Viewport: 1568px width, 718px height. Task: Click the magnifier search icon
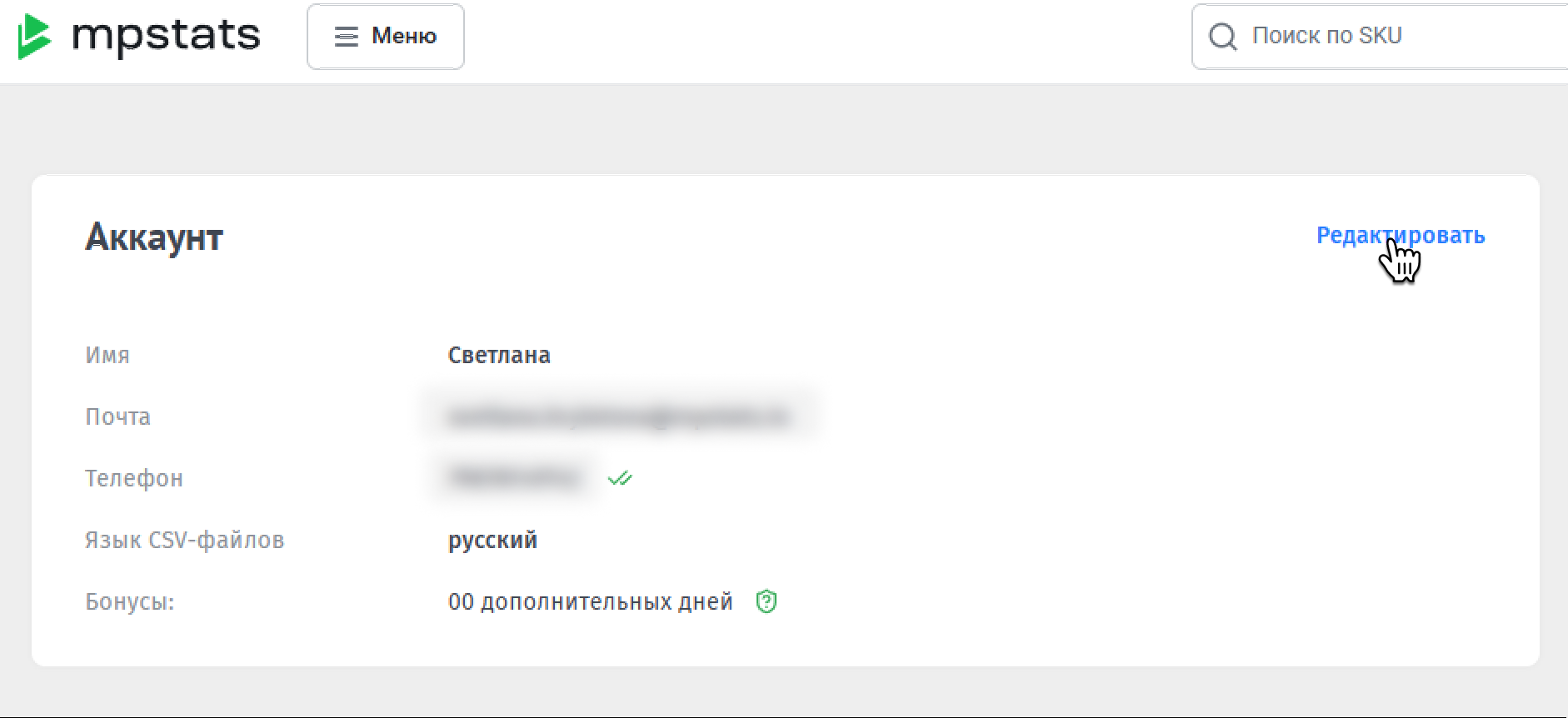coord(1222,37)
